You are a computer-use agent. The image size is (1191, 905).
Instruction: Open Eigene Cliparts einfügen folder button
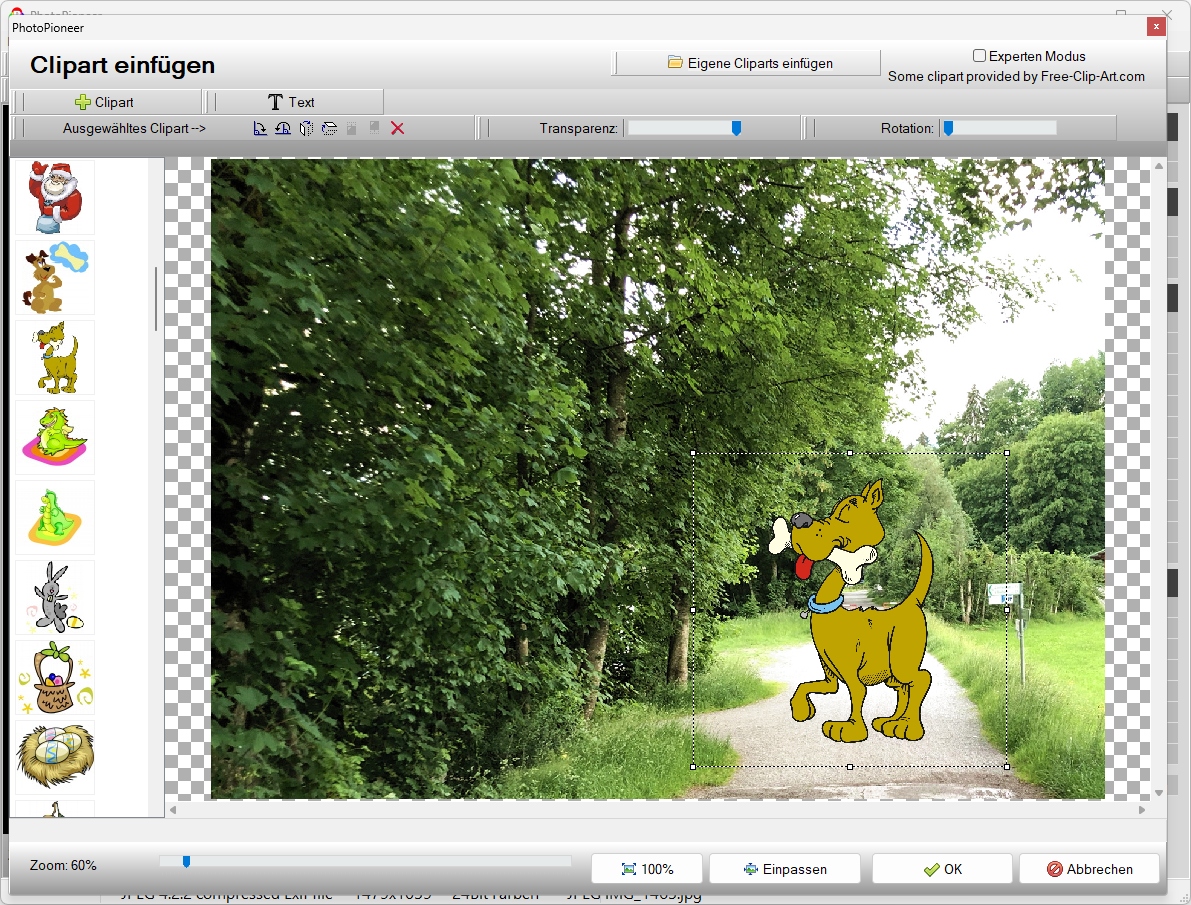[750, 63]
